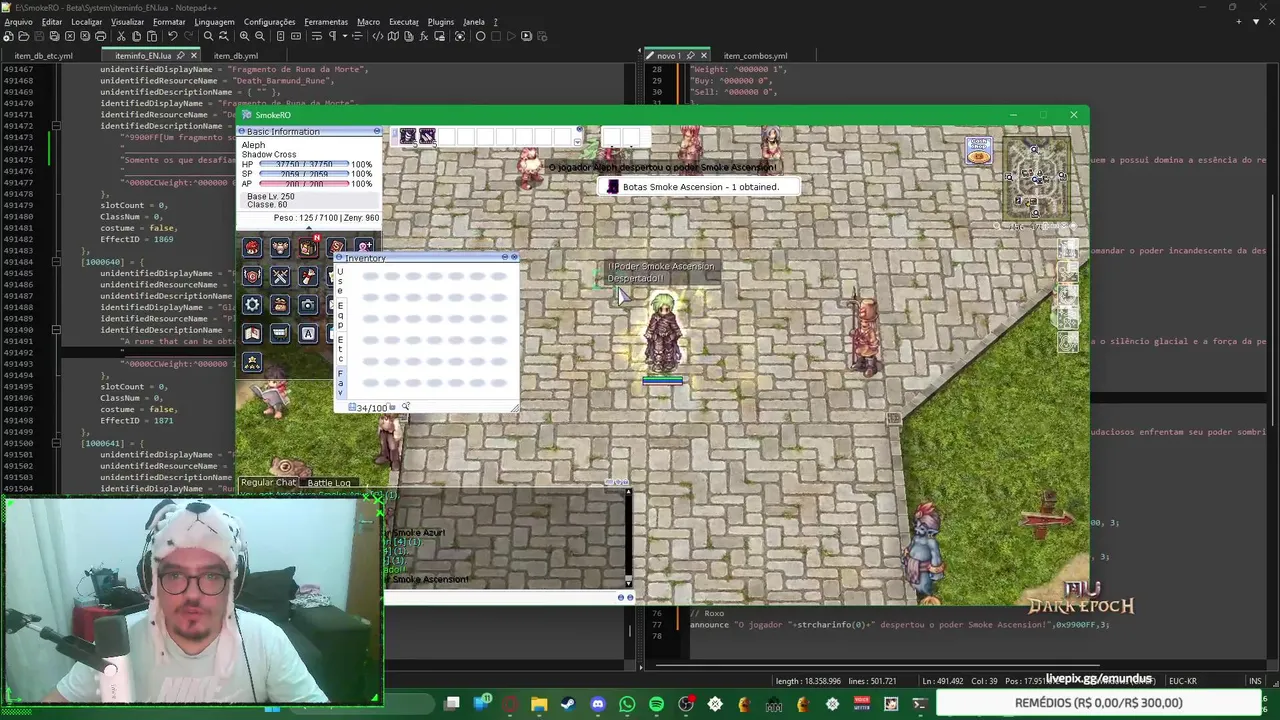Open the Plugins menu
This screenshot has width=1280, height=720.
coord(440,21)
